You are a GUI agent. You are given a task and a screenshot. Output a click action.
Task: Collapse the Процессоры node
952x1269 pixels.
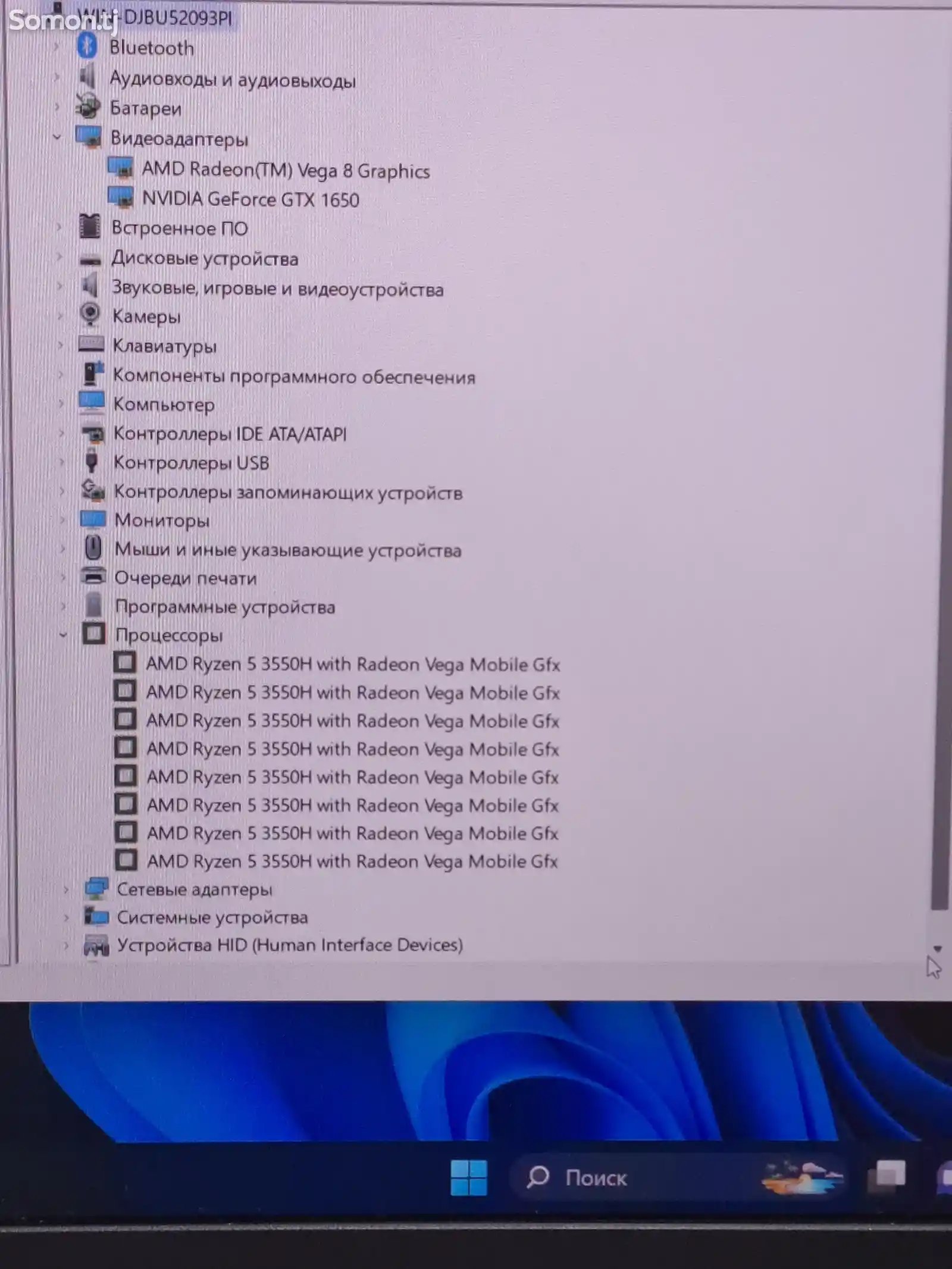tap(63, 635)
